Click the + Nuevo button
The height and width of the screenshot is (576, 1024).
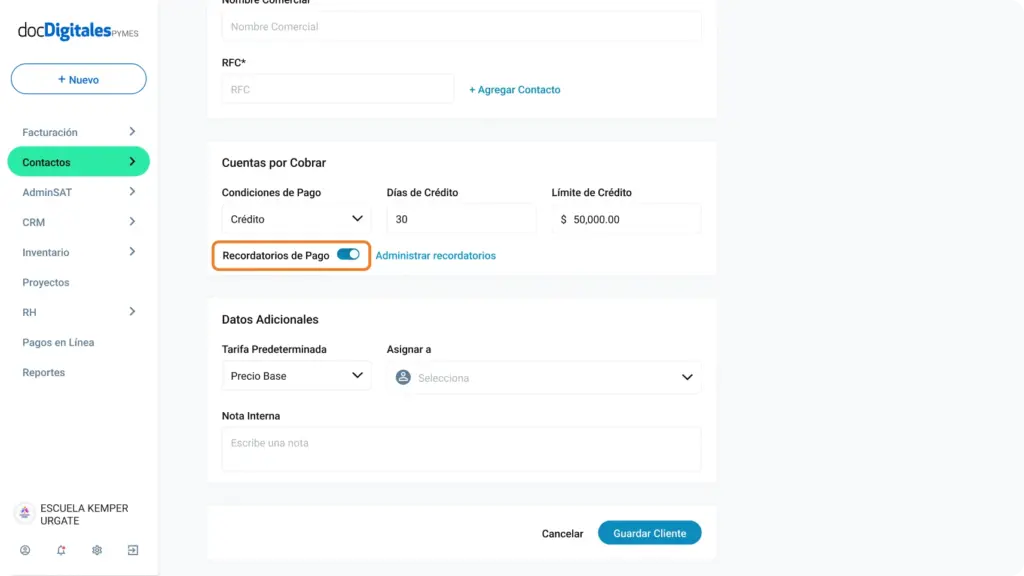(78, 79)
